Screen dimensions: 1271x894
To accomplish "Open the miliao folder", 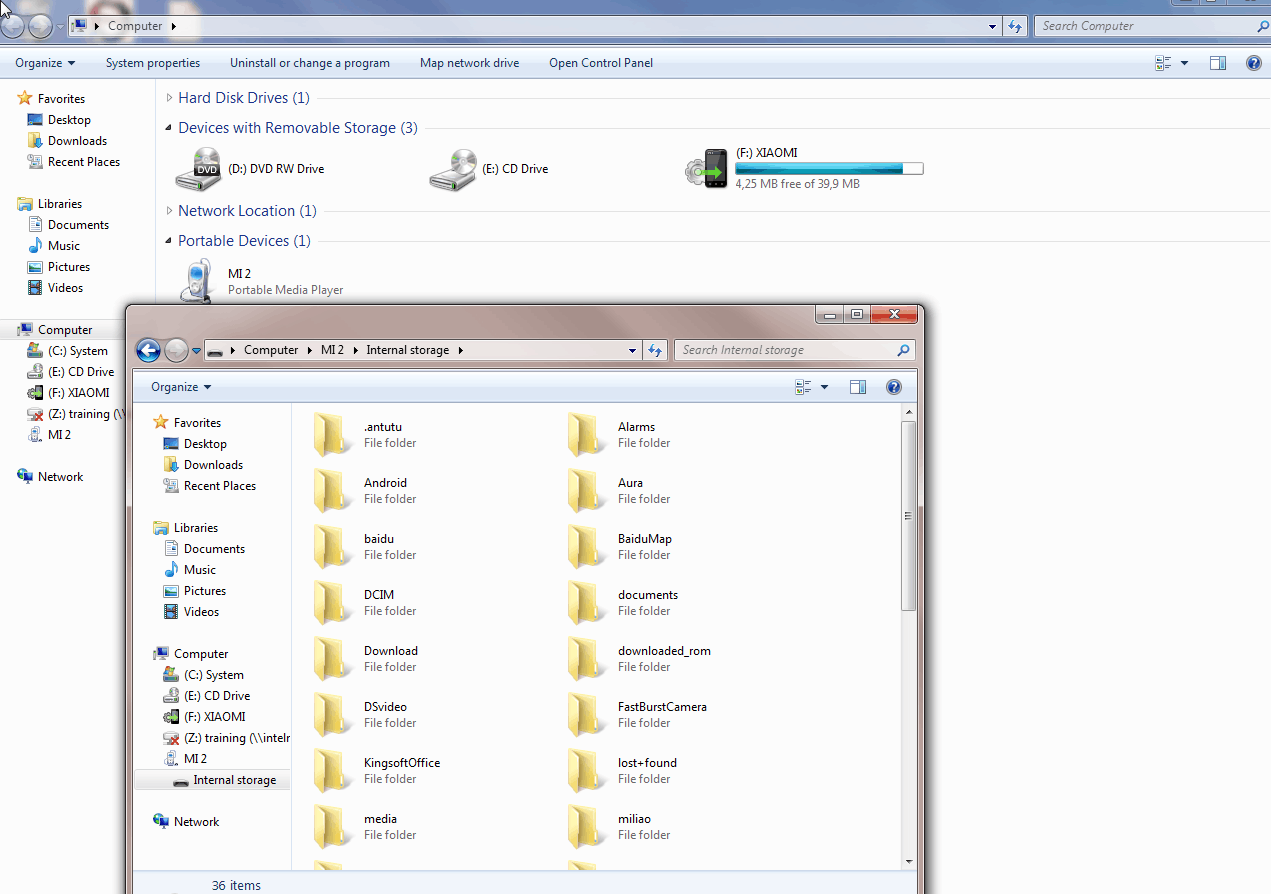I will pos(587,827).
